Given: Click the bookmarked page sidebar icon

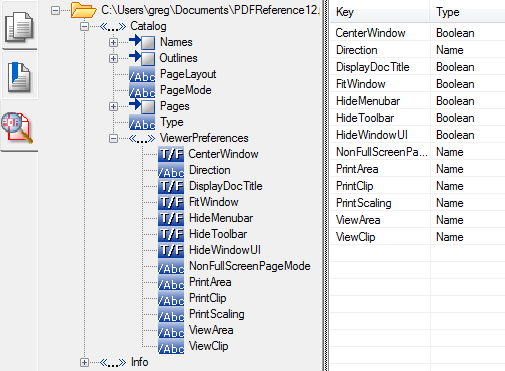Looking at the screenshot, I should (x=19, y=77).
